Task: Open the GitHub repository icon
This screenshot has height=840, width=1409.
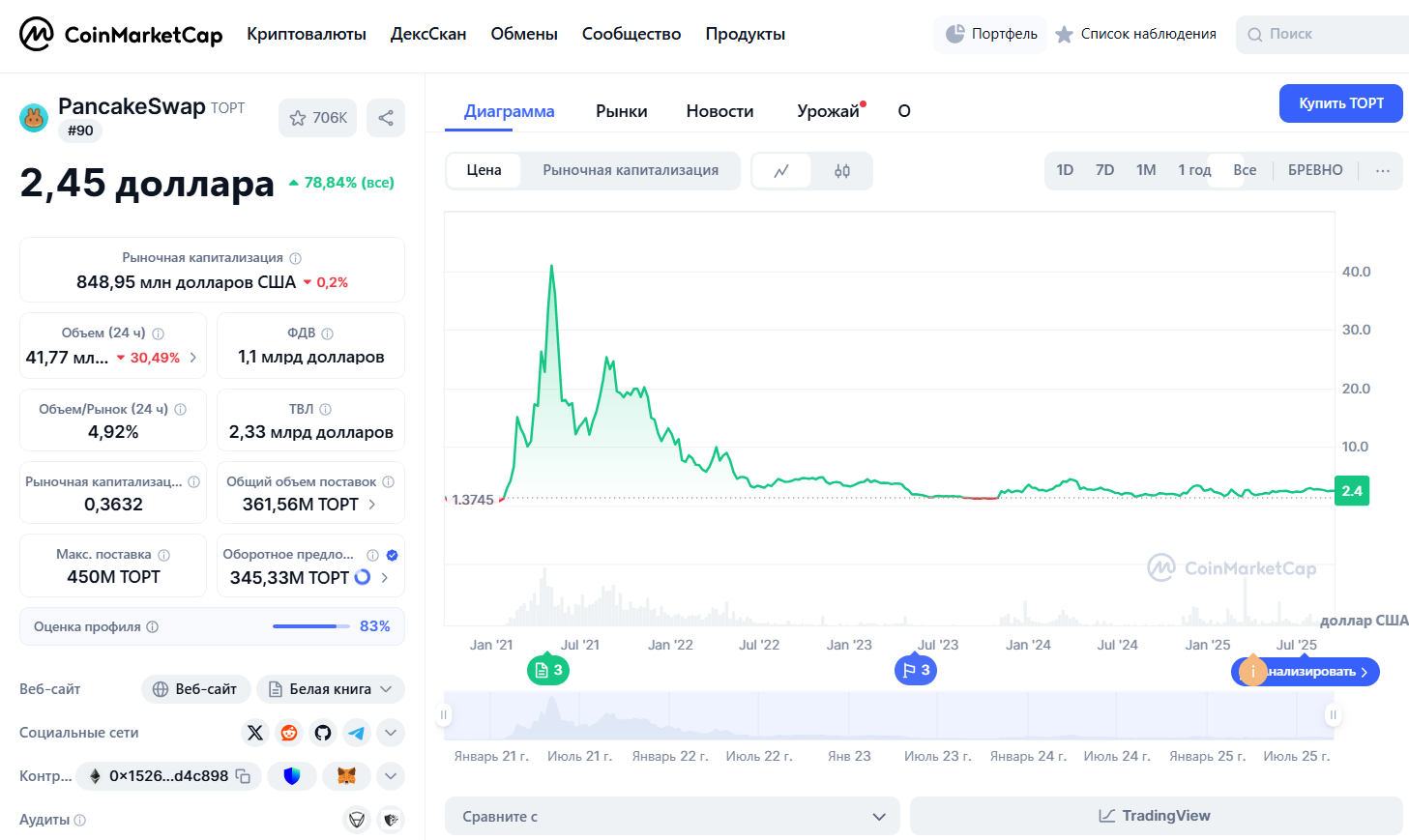Action: click(x=323, y=733)
